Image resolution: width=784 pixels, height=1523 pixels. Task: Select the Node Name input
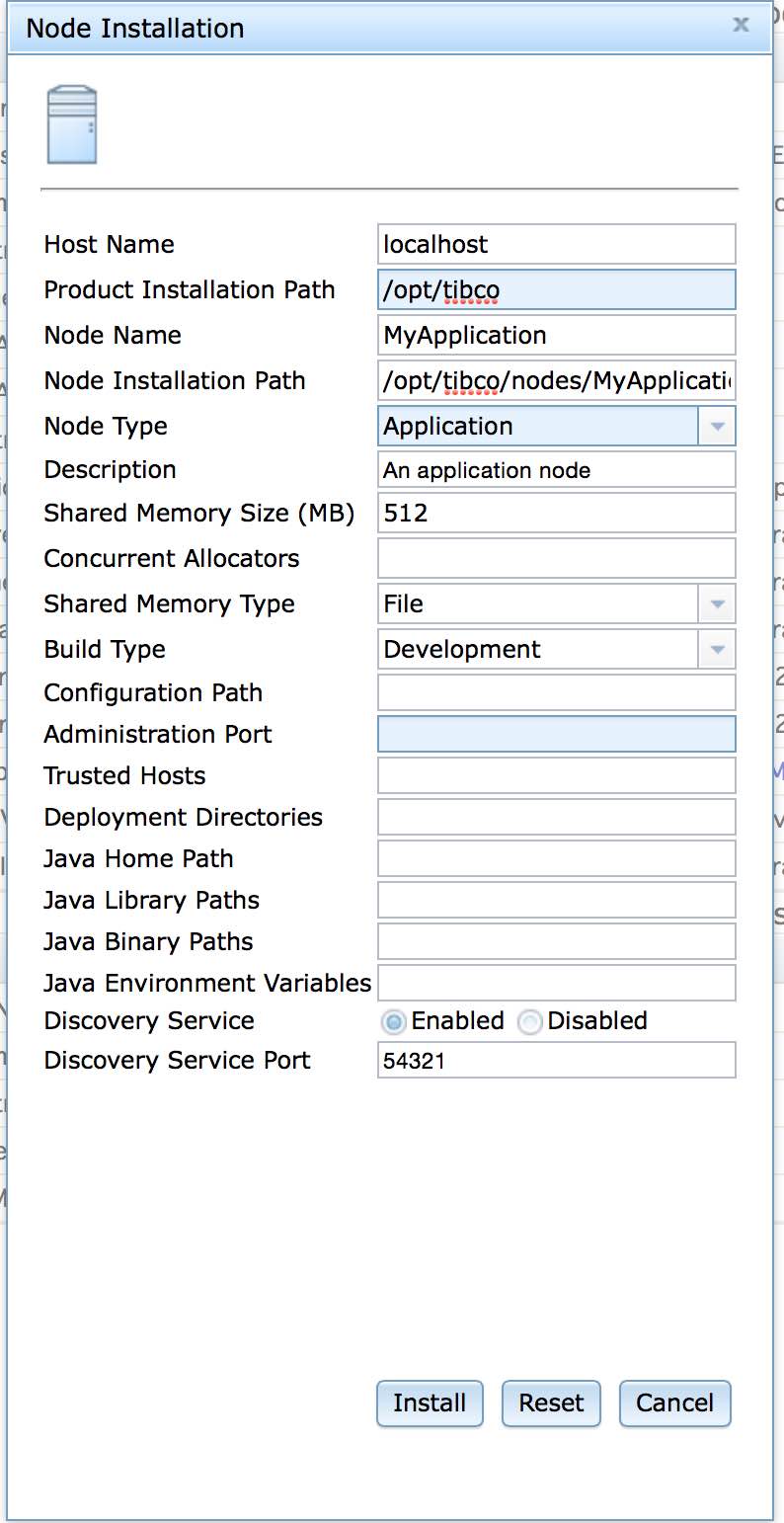click(556, 335)
